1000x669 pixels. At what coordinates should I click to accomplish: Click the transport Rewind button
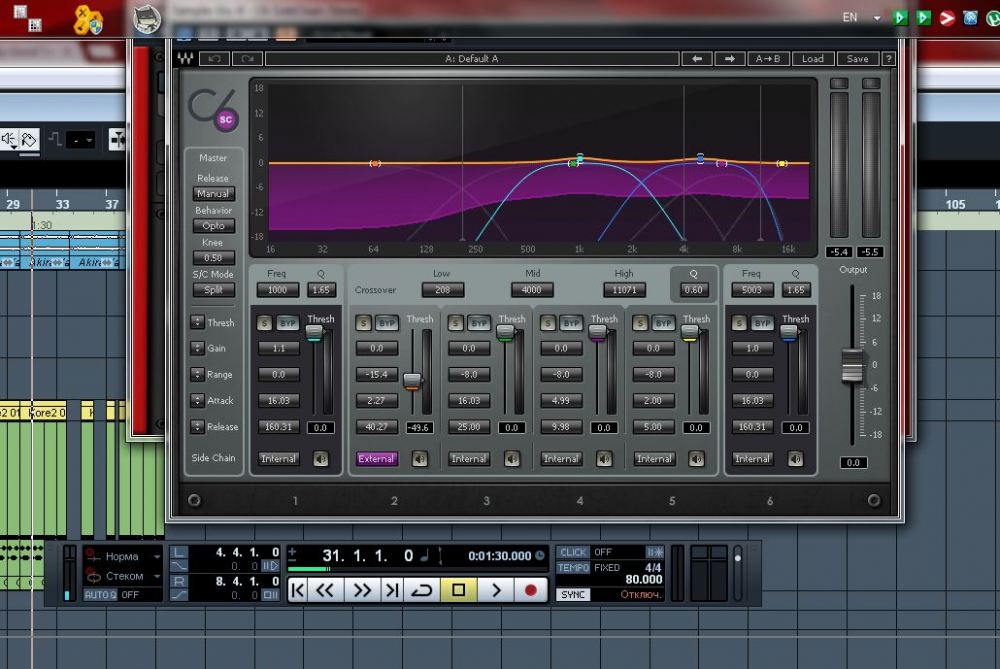point(325,591)
